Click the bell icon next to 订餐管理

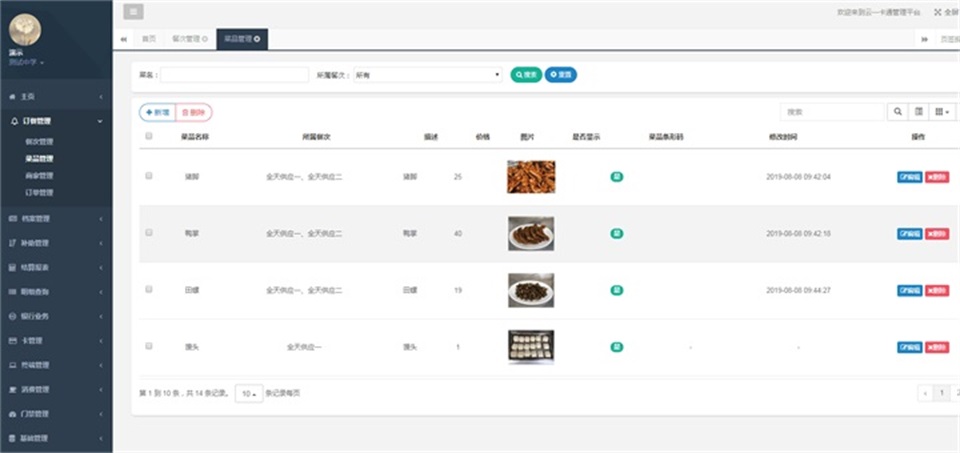[14, 121]
